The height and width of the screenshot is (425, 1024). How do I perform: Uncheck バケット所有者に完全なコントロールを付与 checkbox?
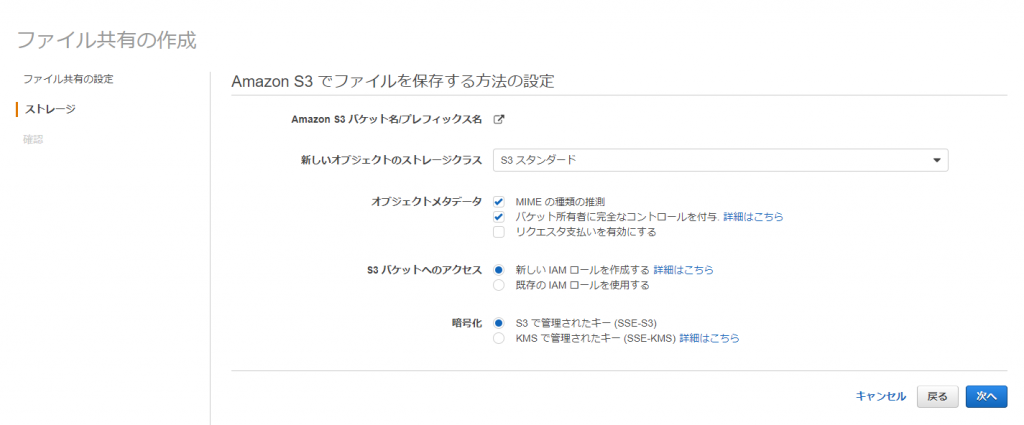(x=499, y=217)
